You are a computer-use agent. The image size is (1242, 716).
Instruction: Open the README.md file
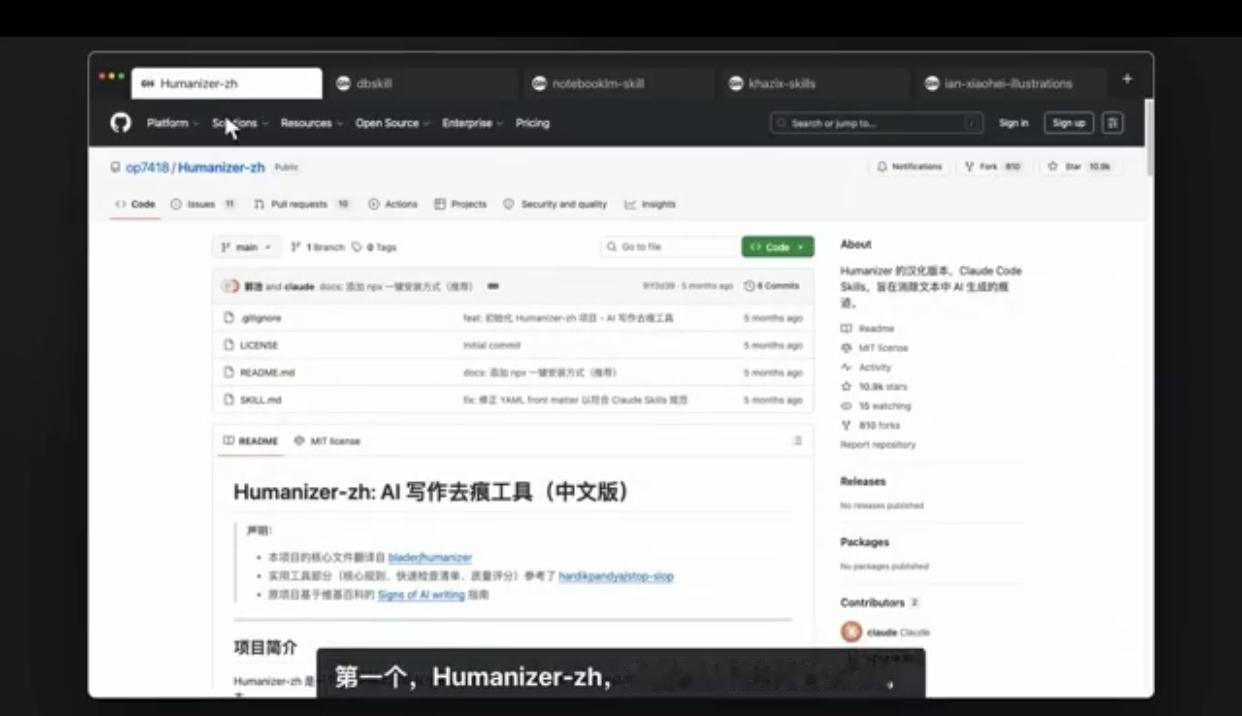pyautogui.click(x=267, y=372)
